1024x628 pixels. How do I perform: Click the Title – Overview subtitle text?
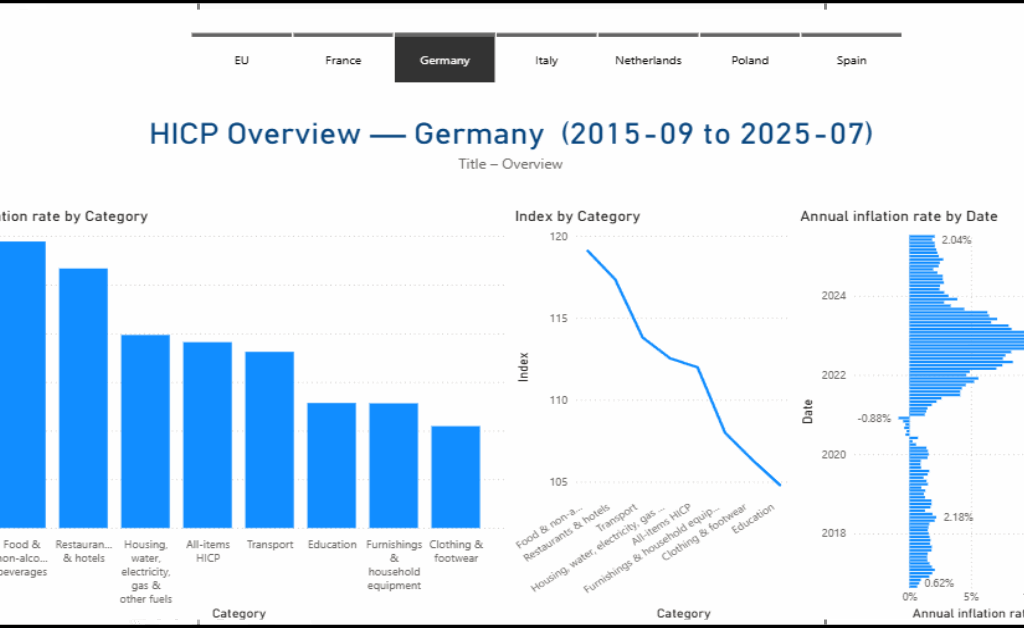(510, 164)
